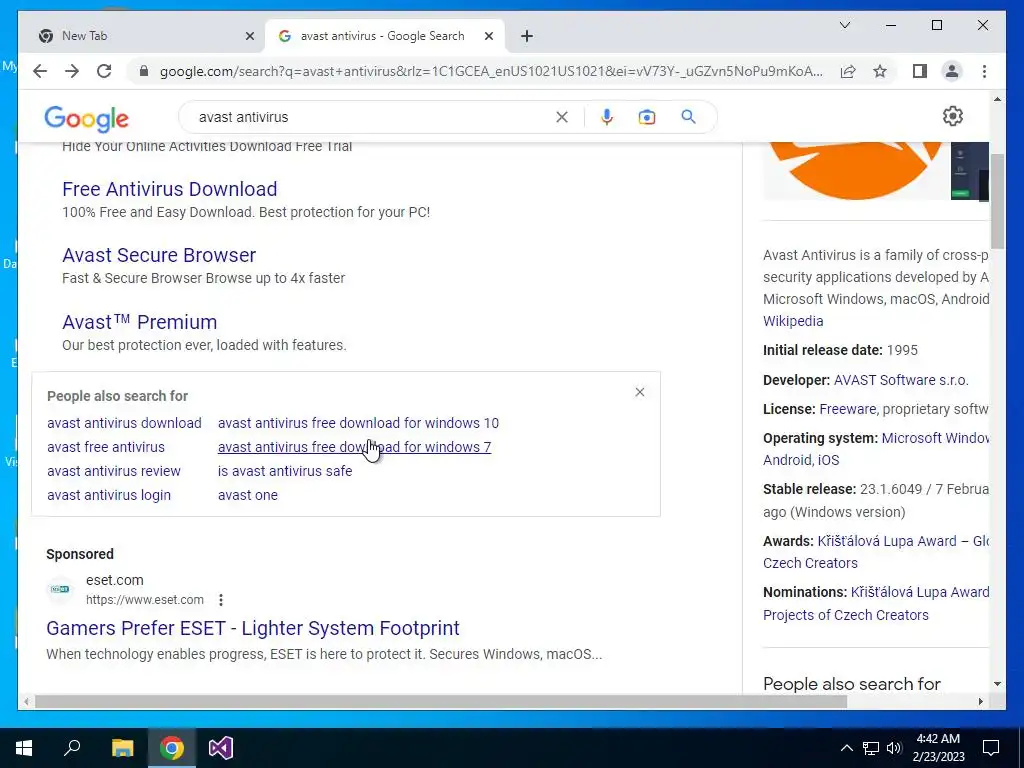Select avast antivirus free download for windows 7

[x=355, y=447]
